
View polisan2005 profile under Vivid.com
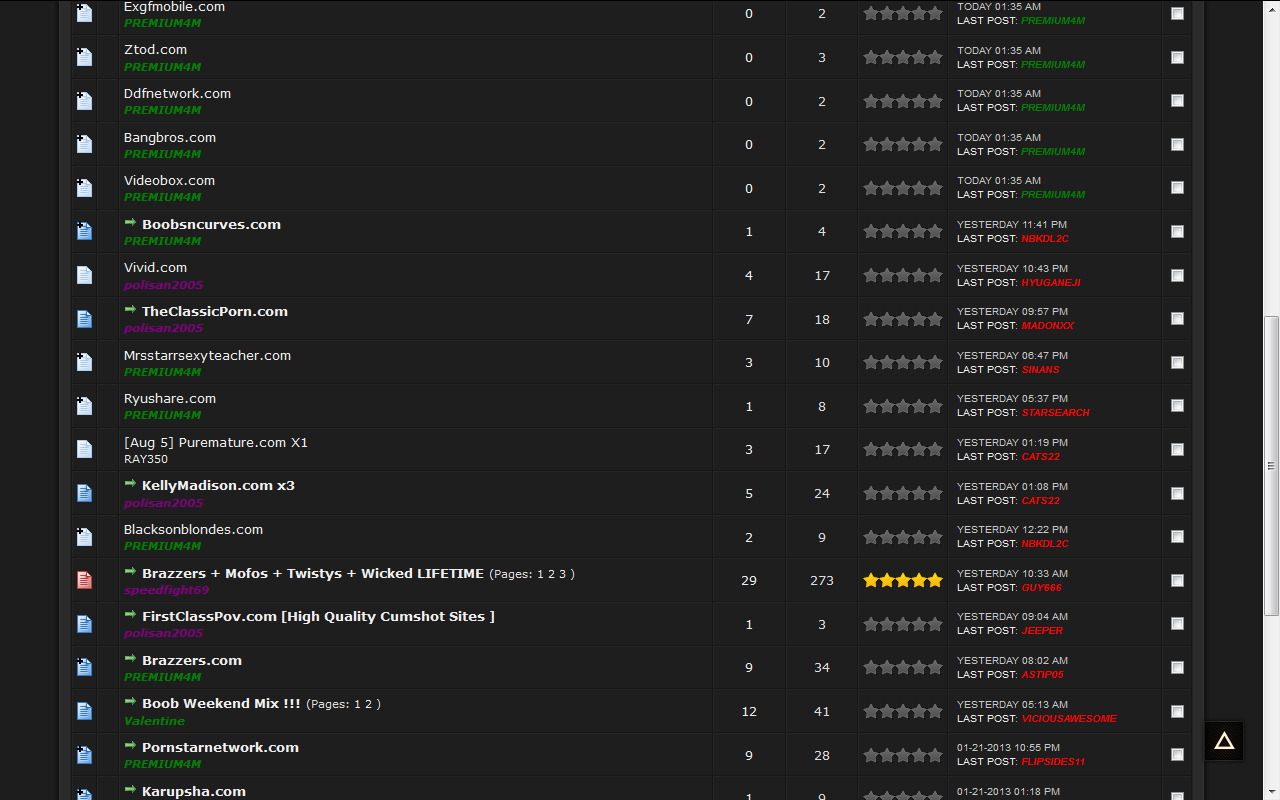pyautogui.click(x=163, y=285)
